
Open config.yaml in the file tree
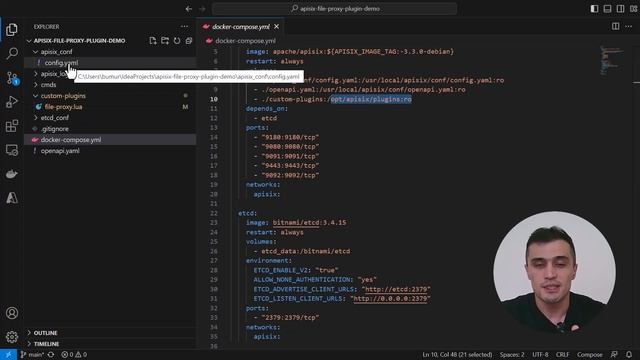[x=61, y=63]
